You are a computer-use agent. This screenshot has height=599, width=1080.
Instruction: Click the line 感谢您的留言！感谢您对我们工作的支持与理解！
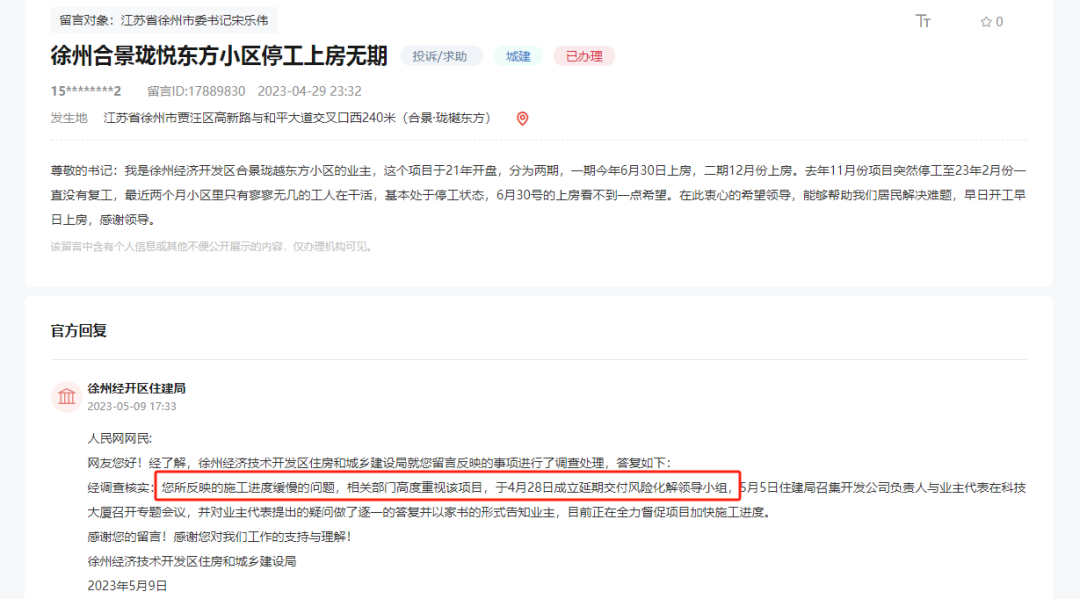219,536
